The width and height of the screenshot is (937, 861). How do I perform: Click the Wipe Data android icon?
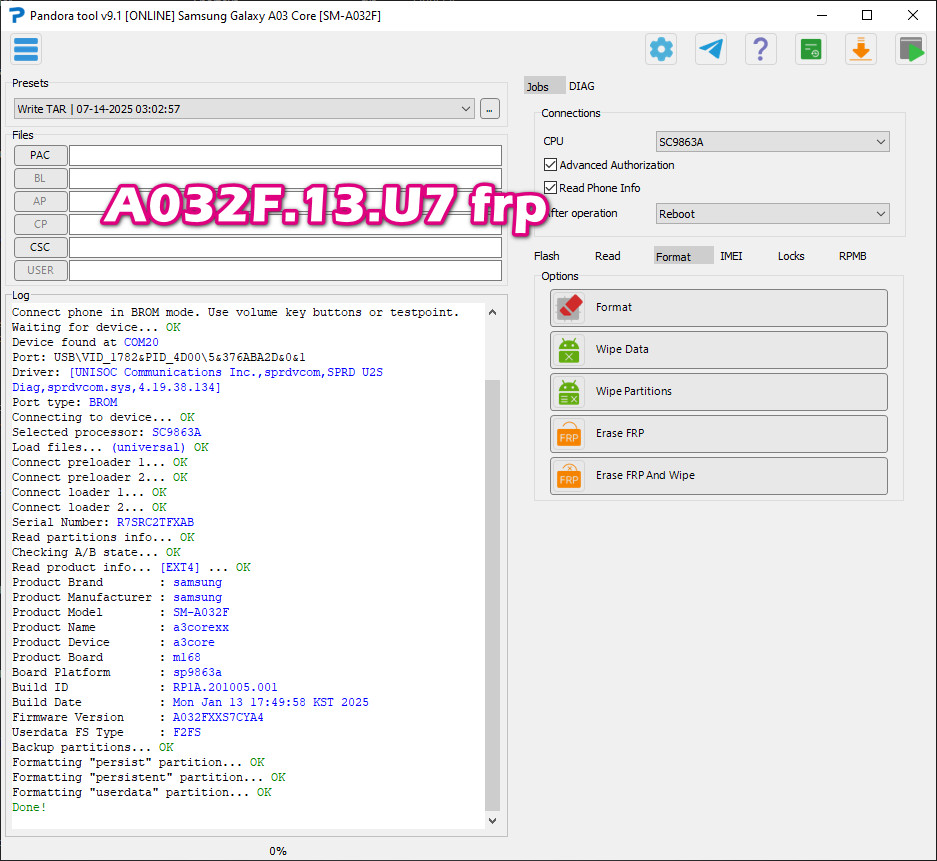coord(569,350)
